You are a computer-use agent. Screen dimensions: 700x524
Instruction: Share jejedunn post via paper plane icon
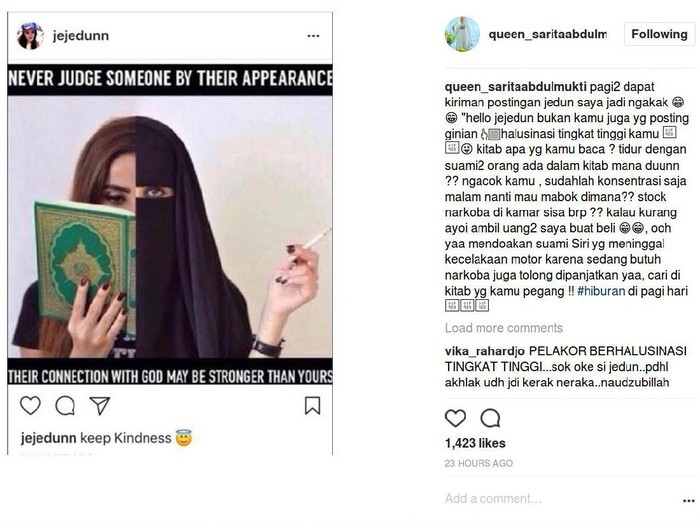tap(100, 406)
